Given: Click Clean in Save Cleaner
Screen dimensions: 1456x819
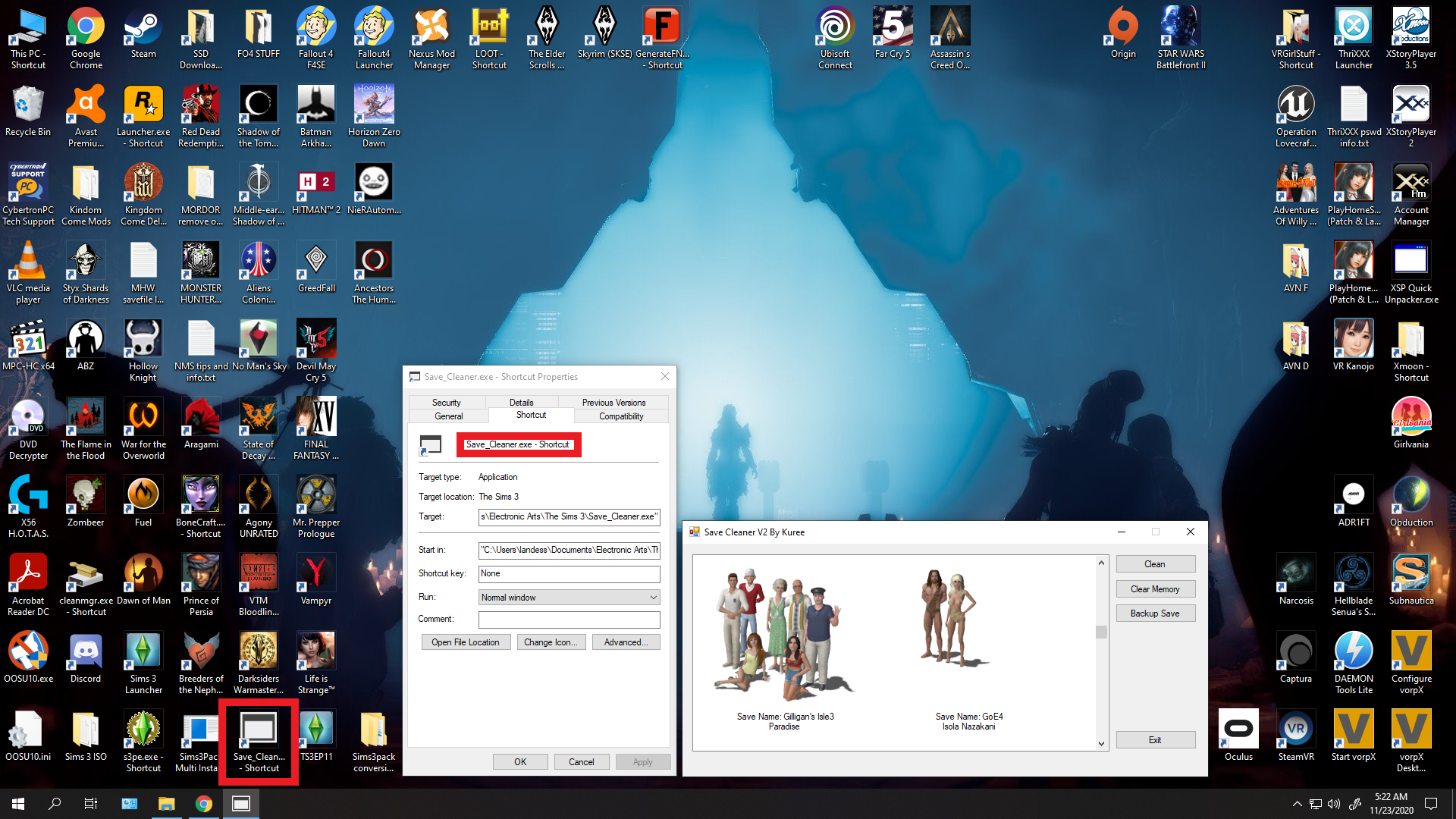Looking at the screenshot, I should (x=1155, y=564).
